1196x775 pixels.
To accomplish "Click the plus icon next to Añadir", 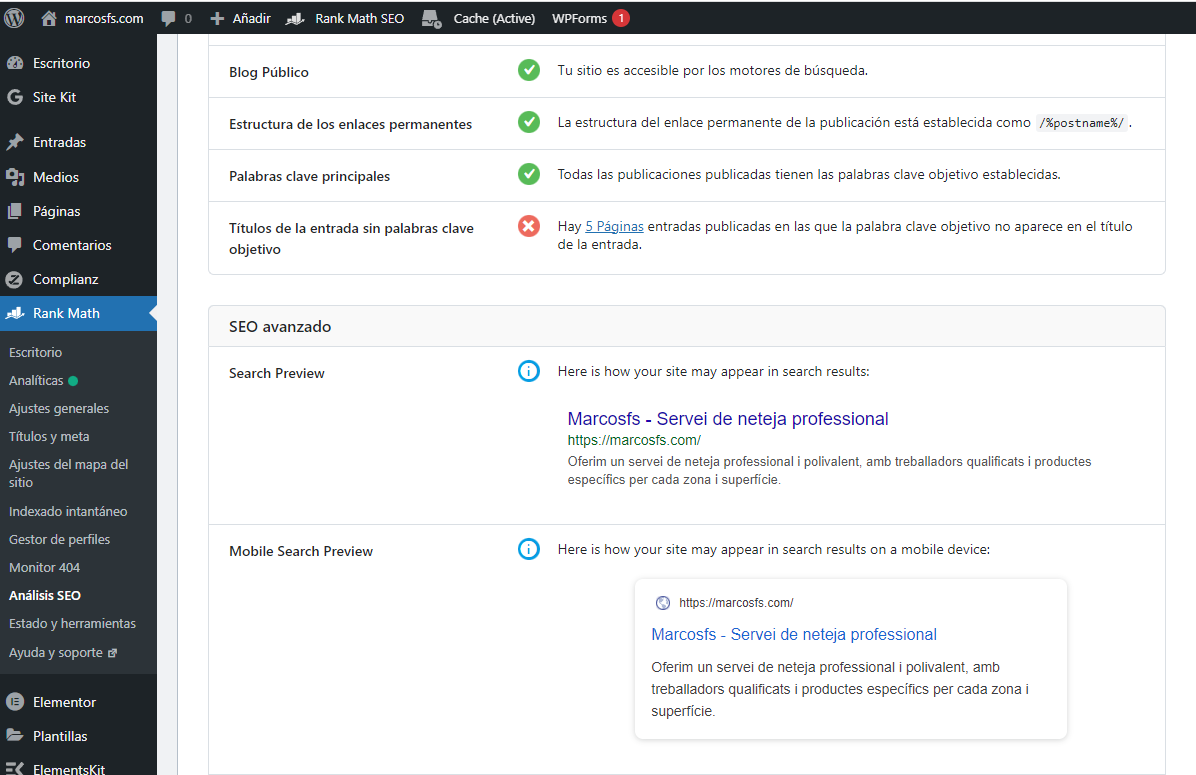I will pos(217,18).
